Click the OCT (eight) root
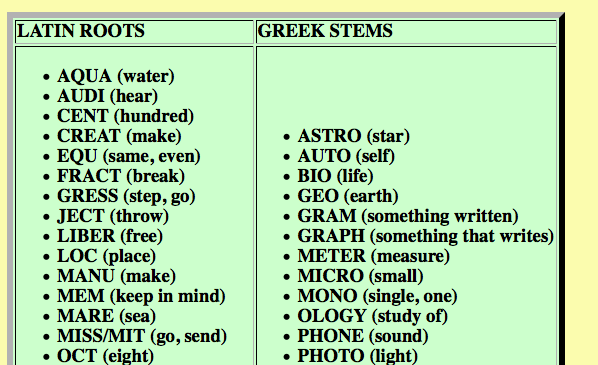 pyautogui.click(x=106, y=356)
